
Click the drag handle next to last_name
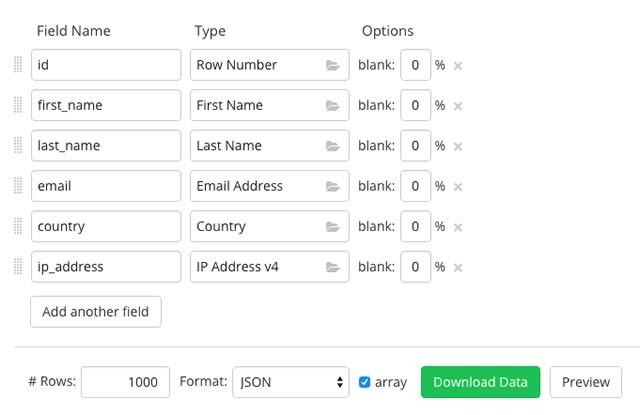coord(18,146)
